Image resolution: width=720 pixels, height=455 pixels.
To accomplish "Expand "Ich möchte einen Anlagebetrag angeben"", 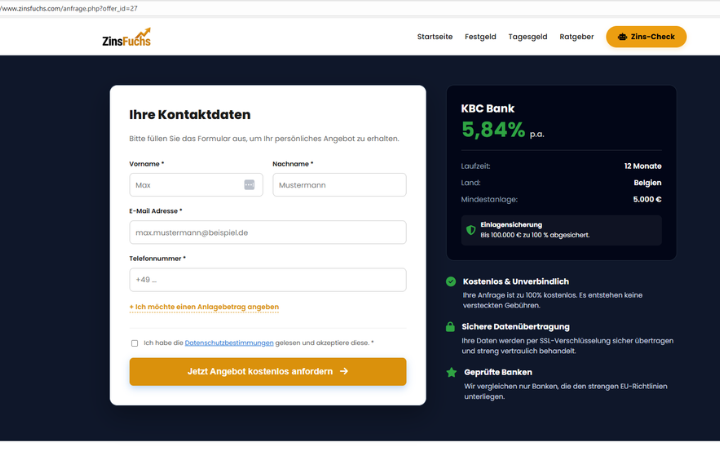I will 204,307.
